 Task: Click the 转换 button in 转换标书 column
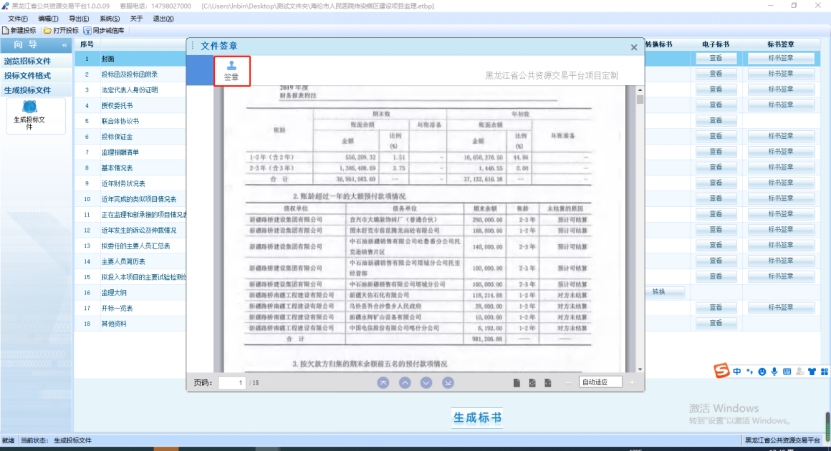click(x=658, y=292)
